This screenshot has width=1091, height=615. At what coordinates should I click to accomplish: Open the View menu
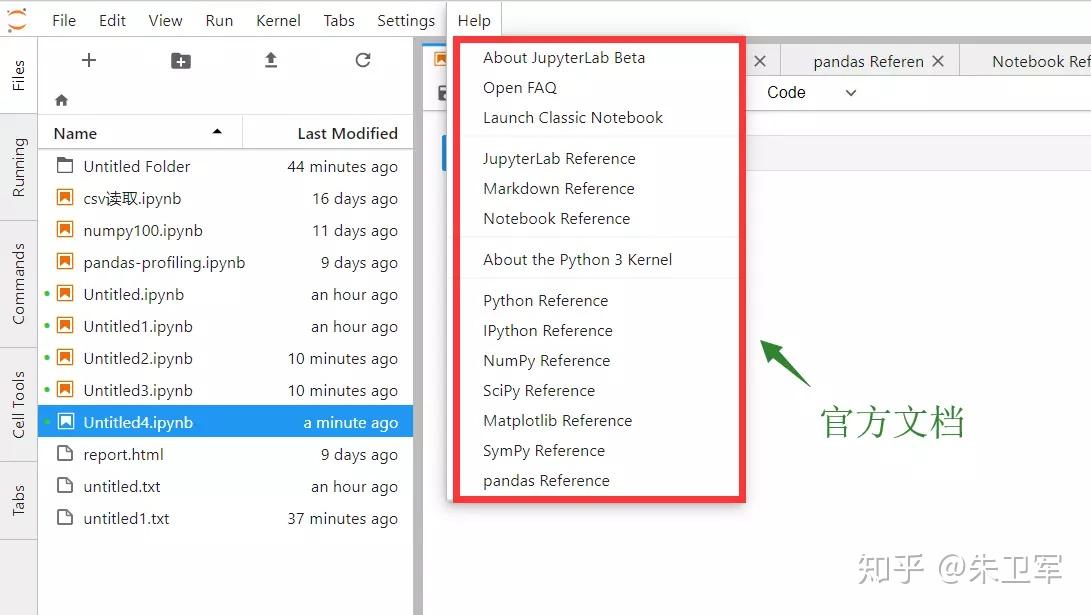point(165,21)
